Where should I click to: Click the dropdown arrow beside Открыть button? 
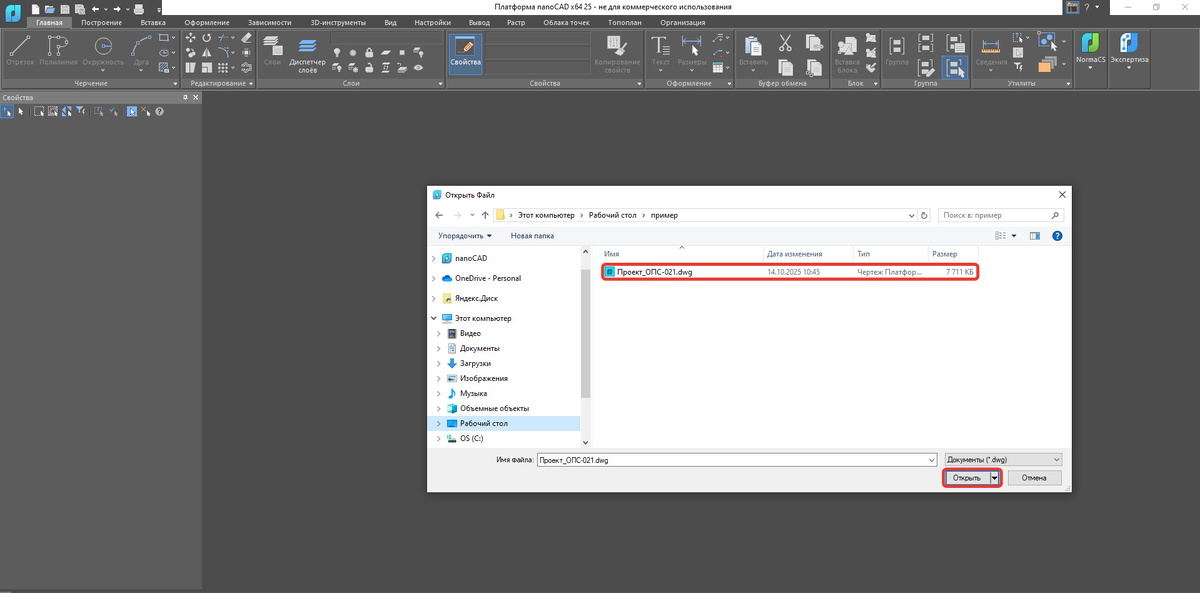pos(994,478)
